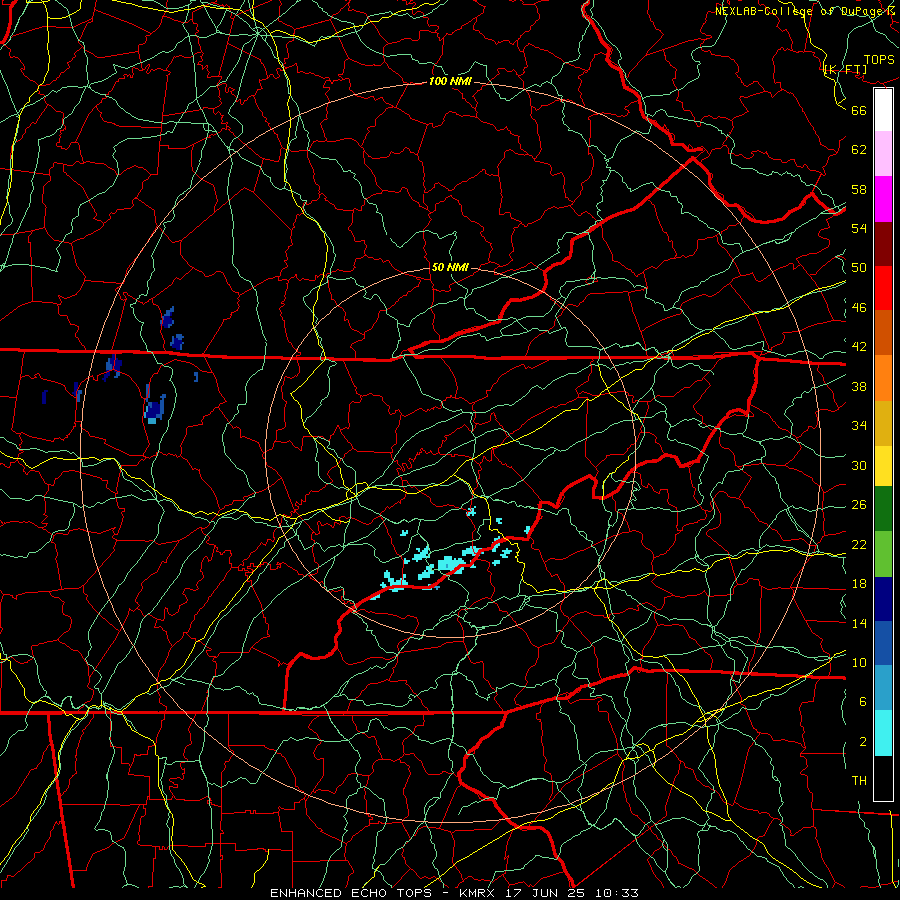Click the legend value "46"
The image size is (900, 900).
click(859, 308)
